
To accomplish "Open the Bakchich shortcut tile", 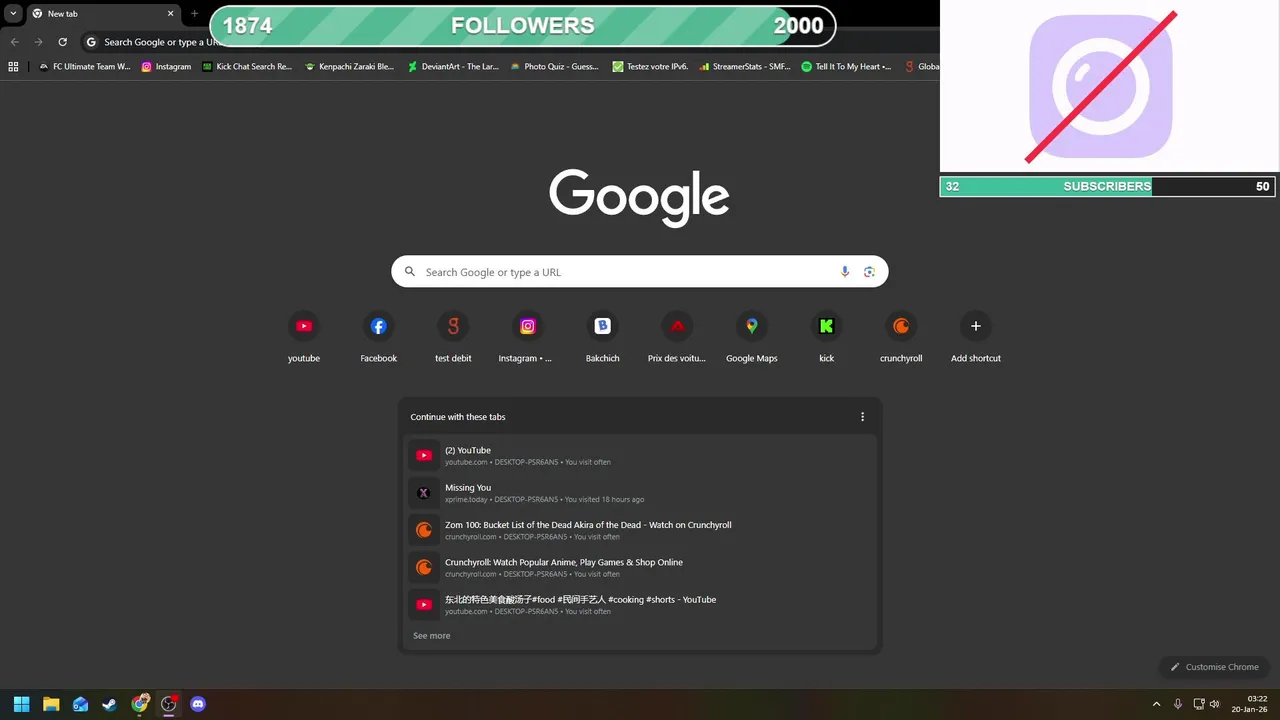I will tap(602, 337).
